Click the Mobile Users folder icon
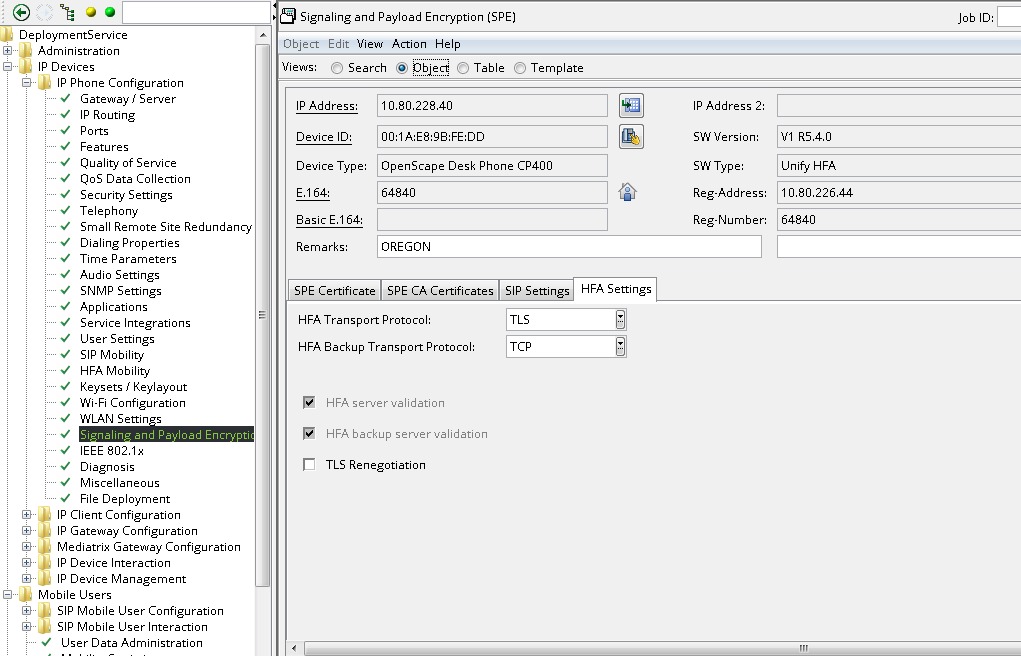The width and height of the screenshot is (1021, 656). click(25, 595)
